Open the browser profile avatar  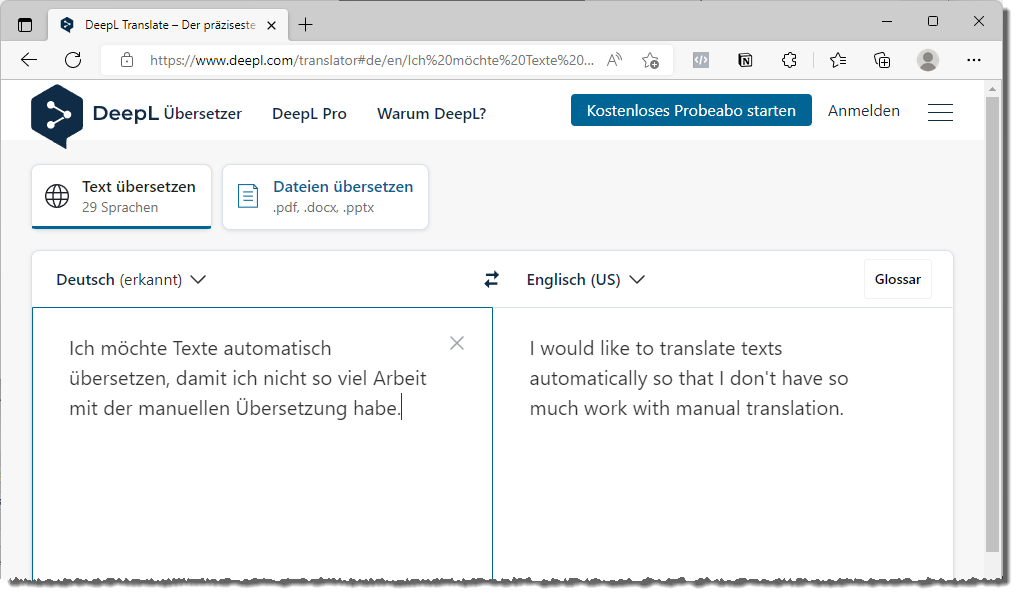[928, 60]
